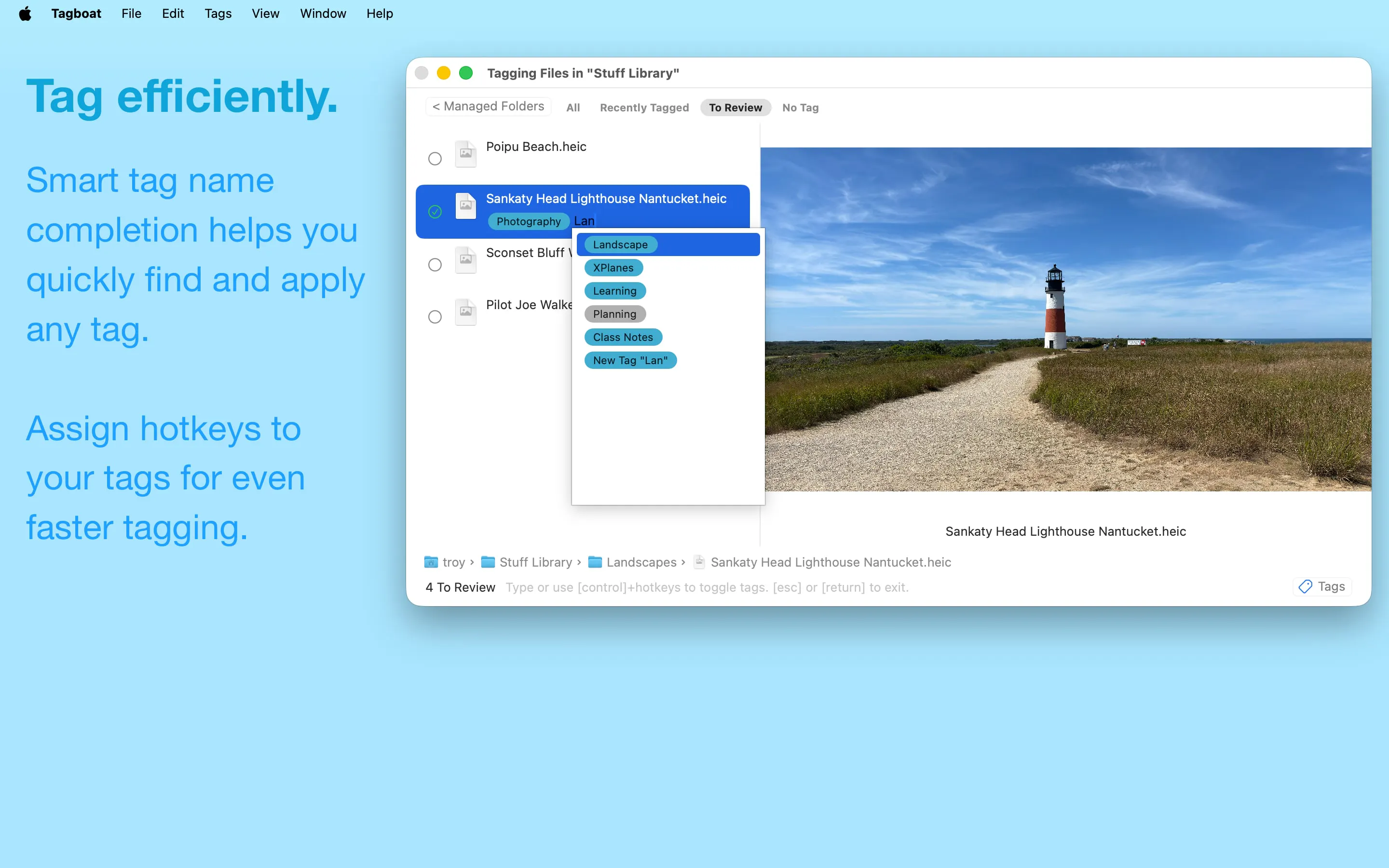The image size is (1389, 868).
Task: Click the Sankaty Head Lighthouse file icon
Action: [x=465, y=206]
